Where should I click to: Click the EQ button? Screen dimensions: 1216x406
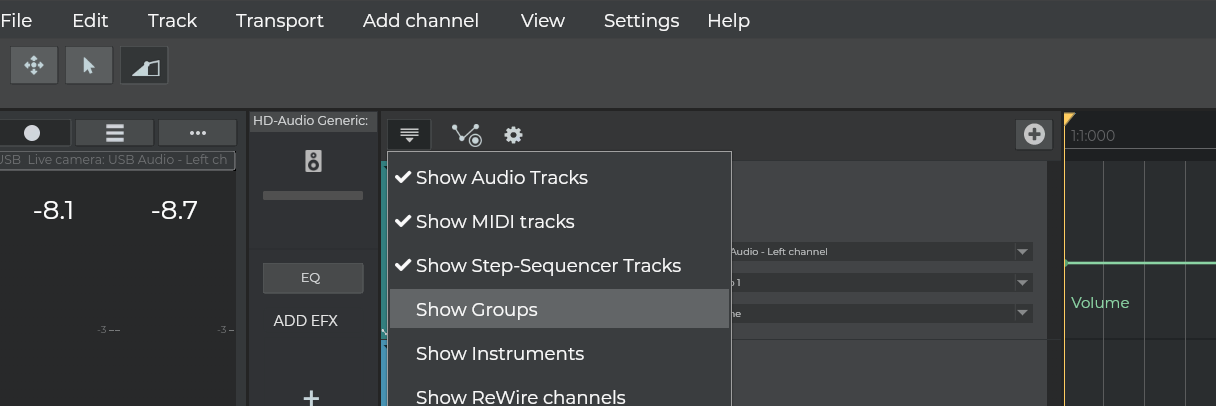tap(311, 278)
